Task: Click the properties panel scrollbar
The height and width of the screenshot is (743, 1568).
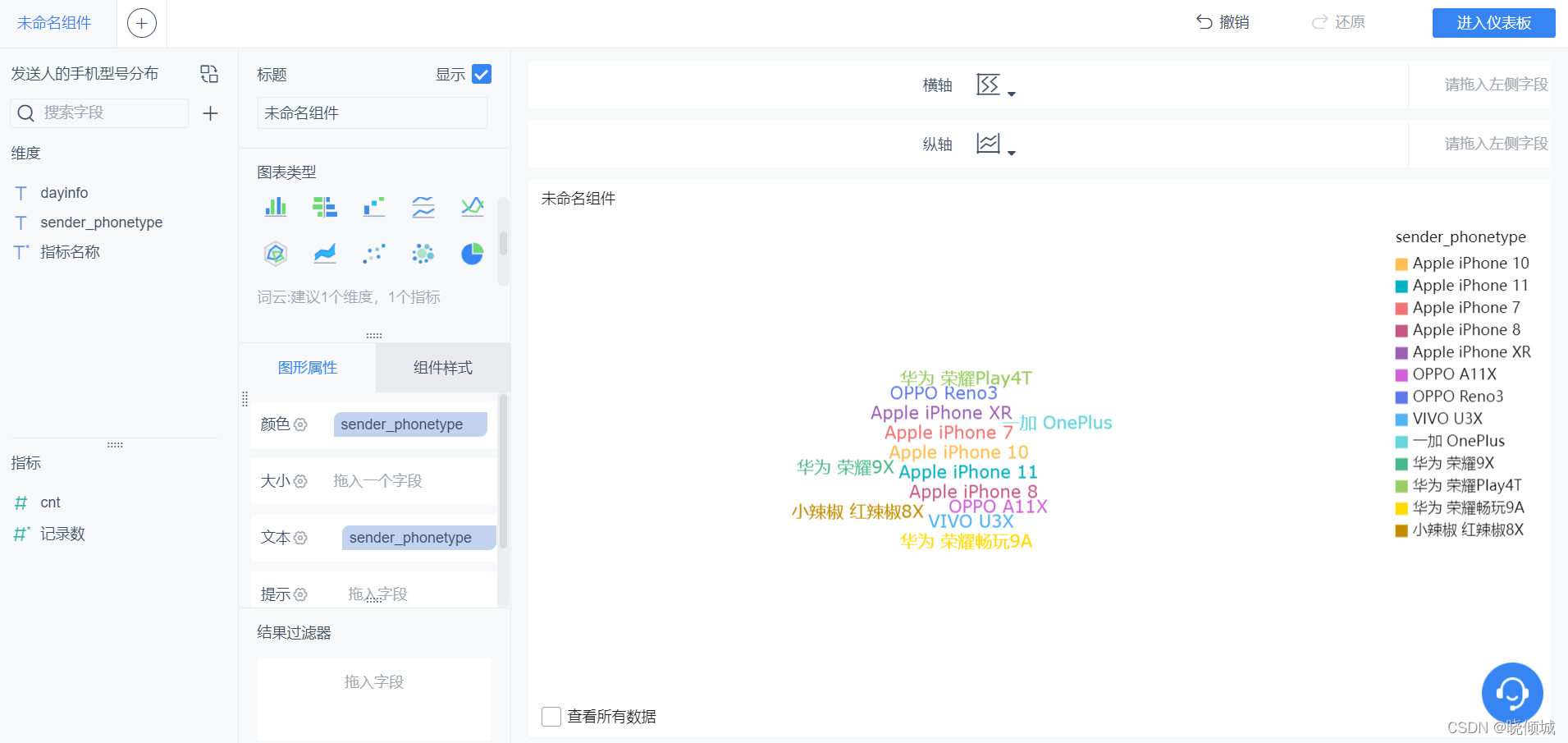Action: [503, 472]
